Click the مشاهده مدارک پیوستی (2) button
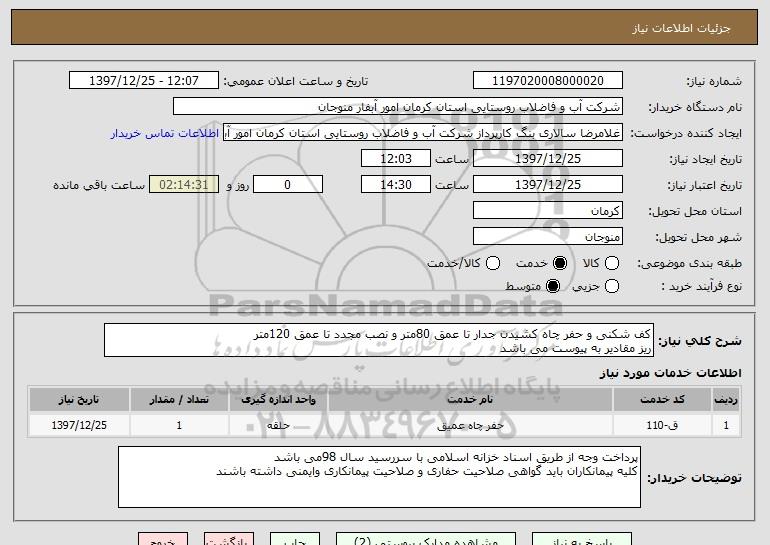The height and width of the screenshot is (545, 770). 426,540
